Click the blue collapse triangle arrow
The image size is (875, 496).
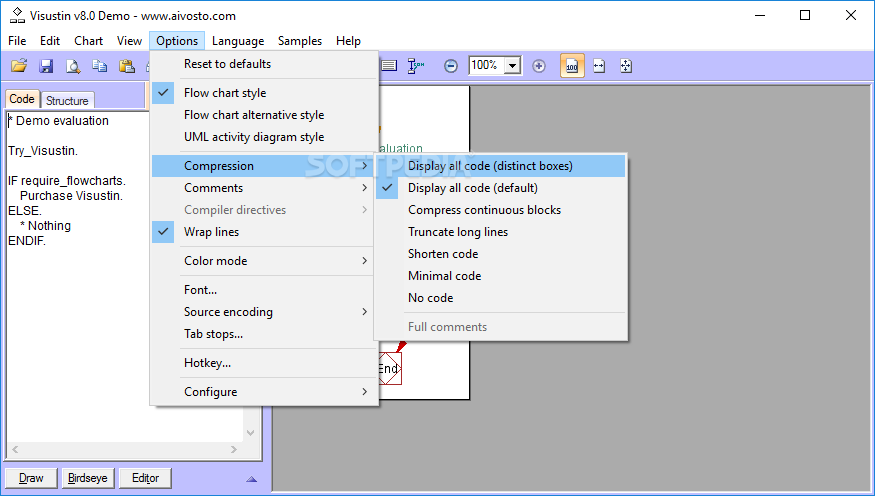(252, 479)
